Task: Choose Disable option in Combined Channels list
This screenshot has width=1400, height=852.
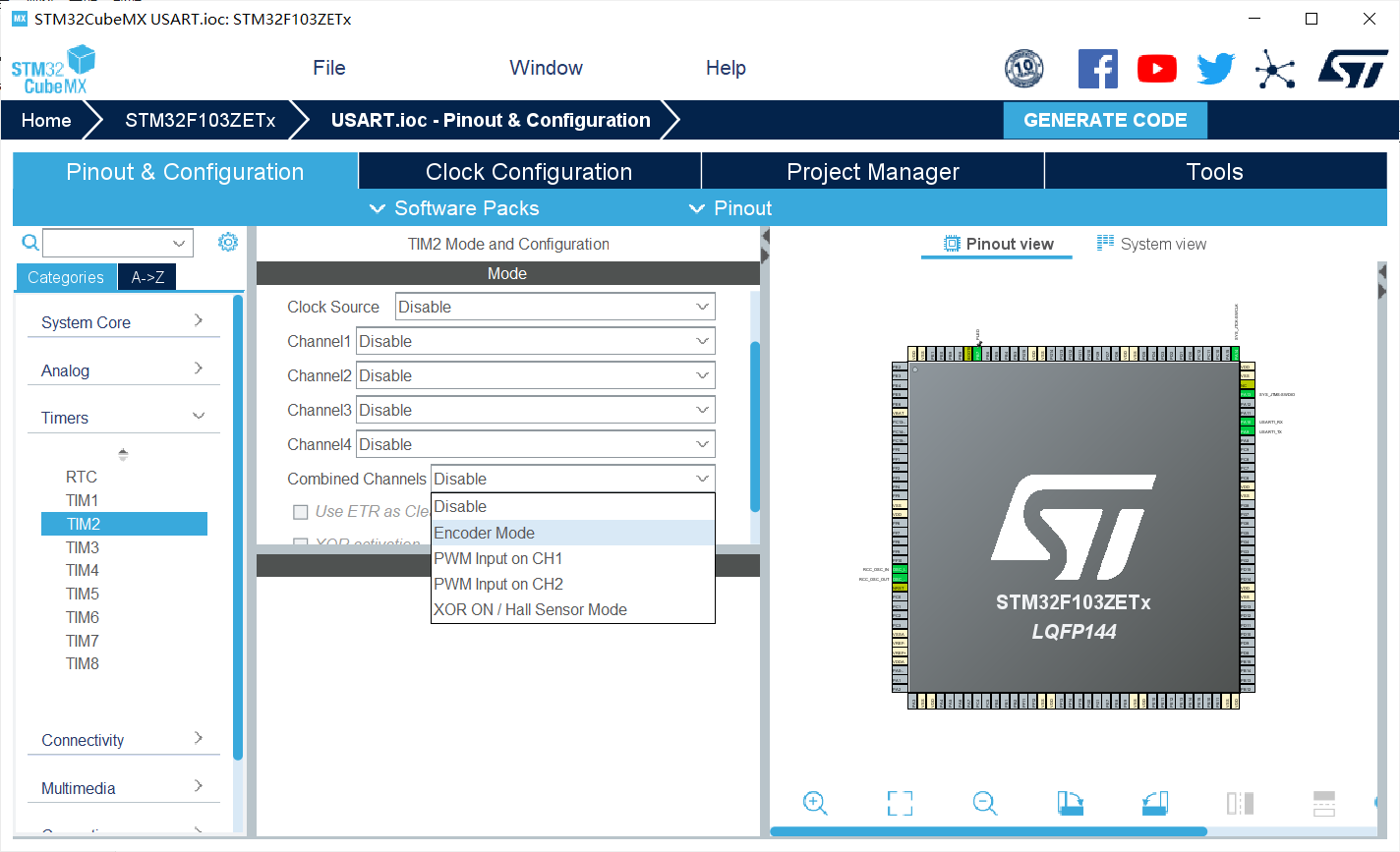Action: click(x=573, y=506)
